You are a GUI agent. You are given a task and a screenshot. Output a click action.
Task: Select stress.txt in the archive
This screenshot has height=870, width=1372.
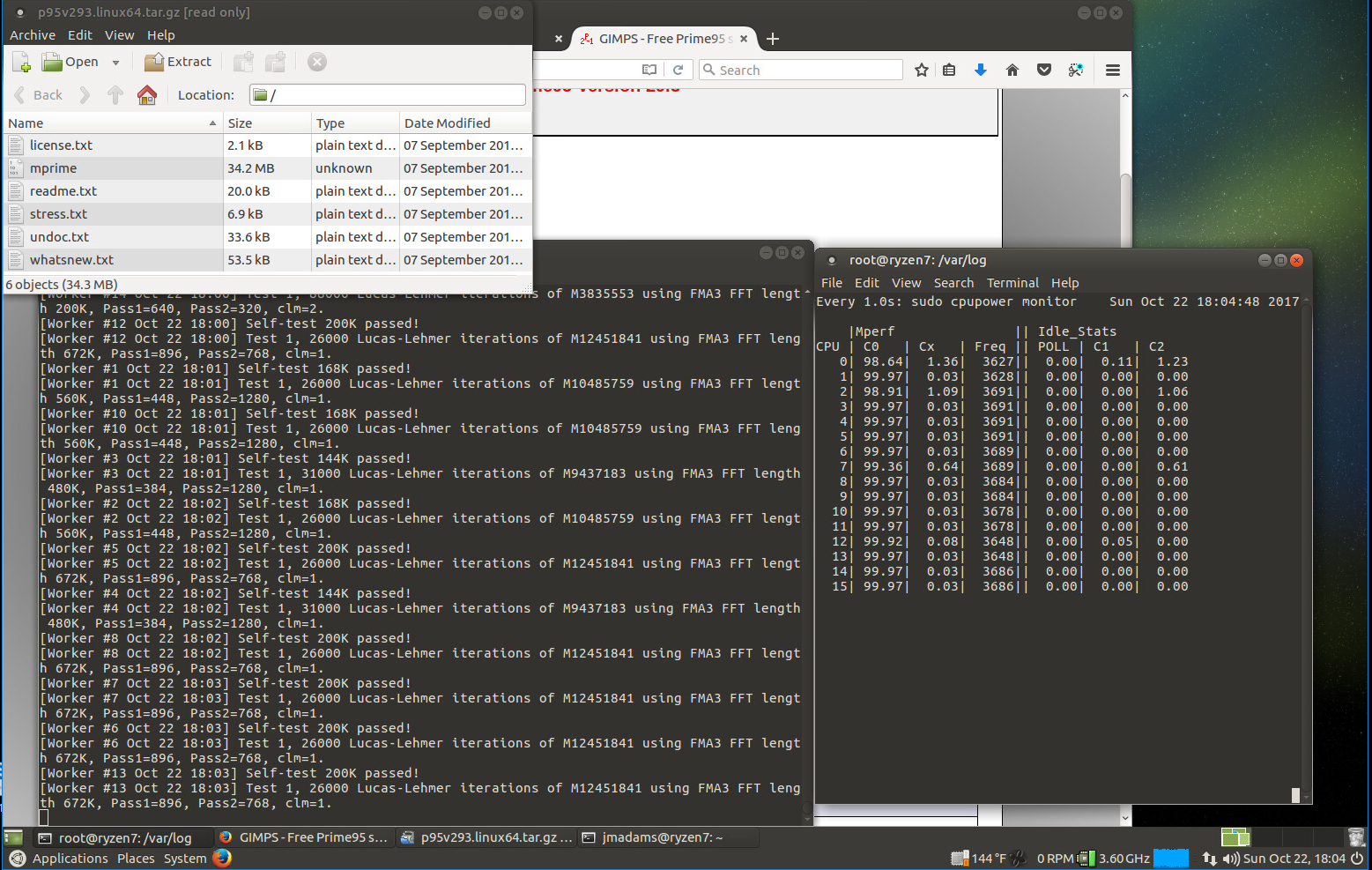pos(268,214)
